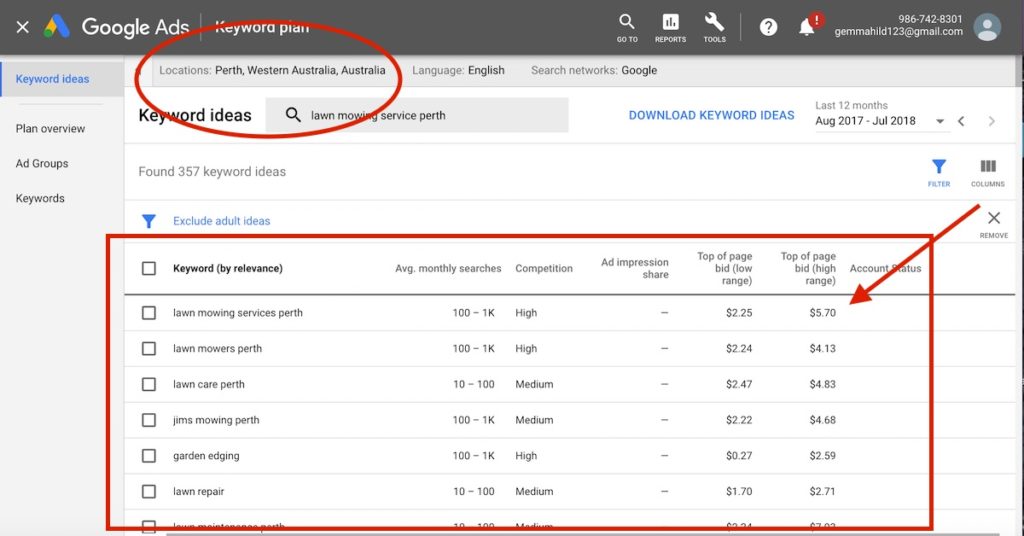Click the $2.47 low bid value

point(739,385)
